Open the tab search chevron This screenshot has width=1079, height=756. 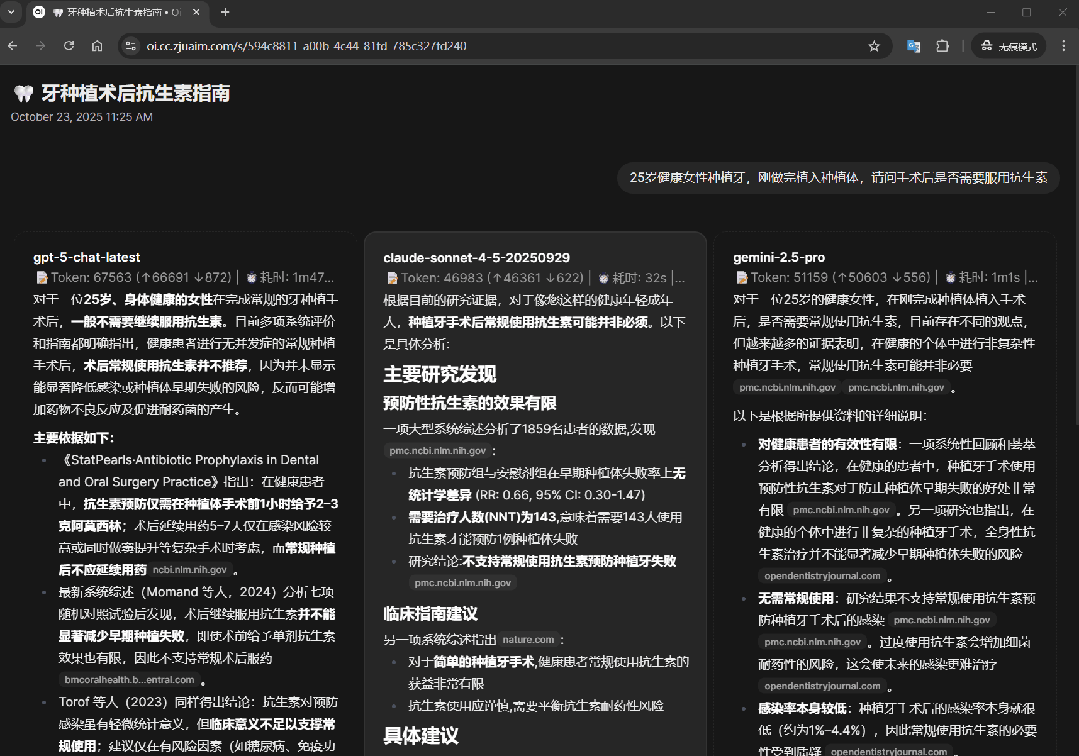pyautogui.click(x=11, y=12)
